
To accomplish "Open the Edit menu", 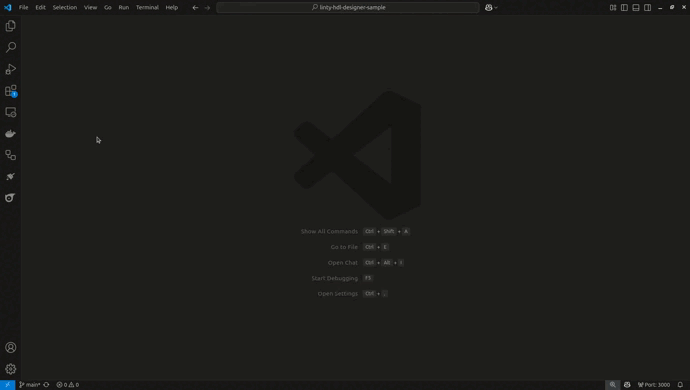I will tap(40, 7).
